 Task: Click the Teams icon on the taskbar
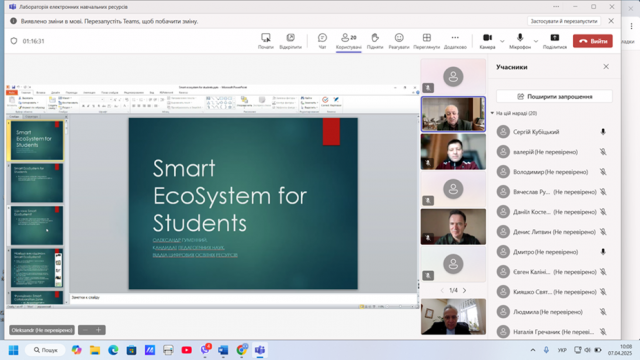click(x=260, y=350)
